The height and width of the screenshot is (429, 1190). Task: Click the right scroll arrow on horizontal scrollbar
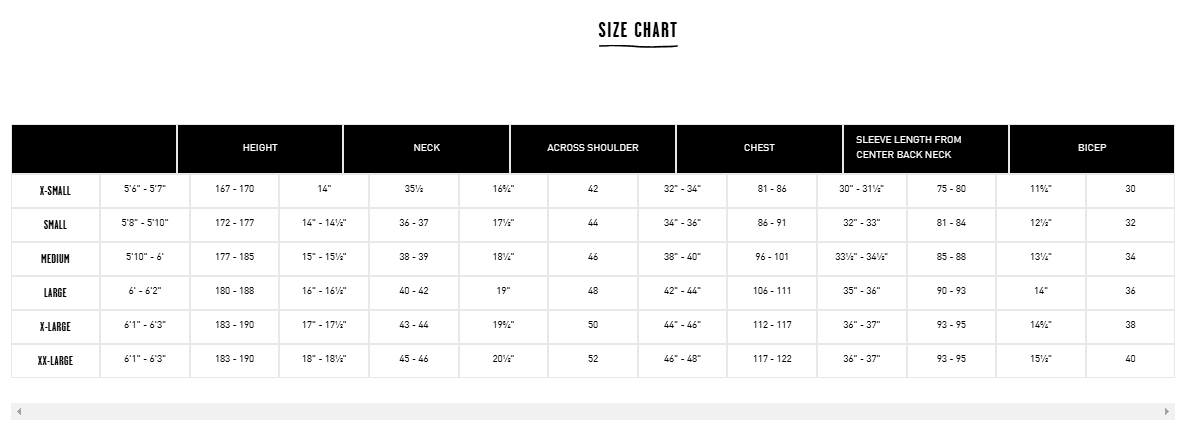1166,412
